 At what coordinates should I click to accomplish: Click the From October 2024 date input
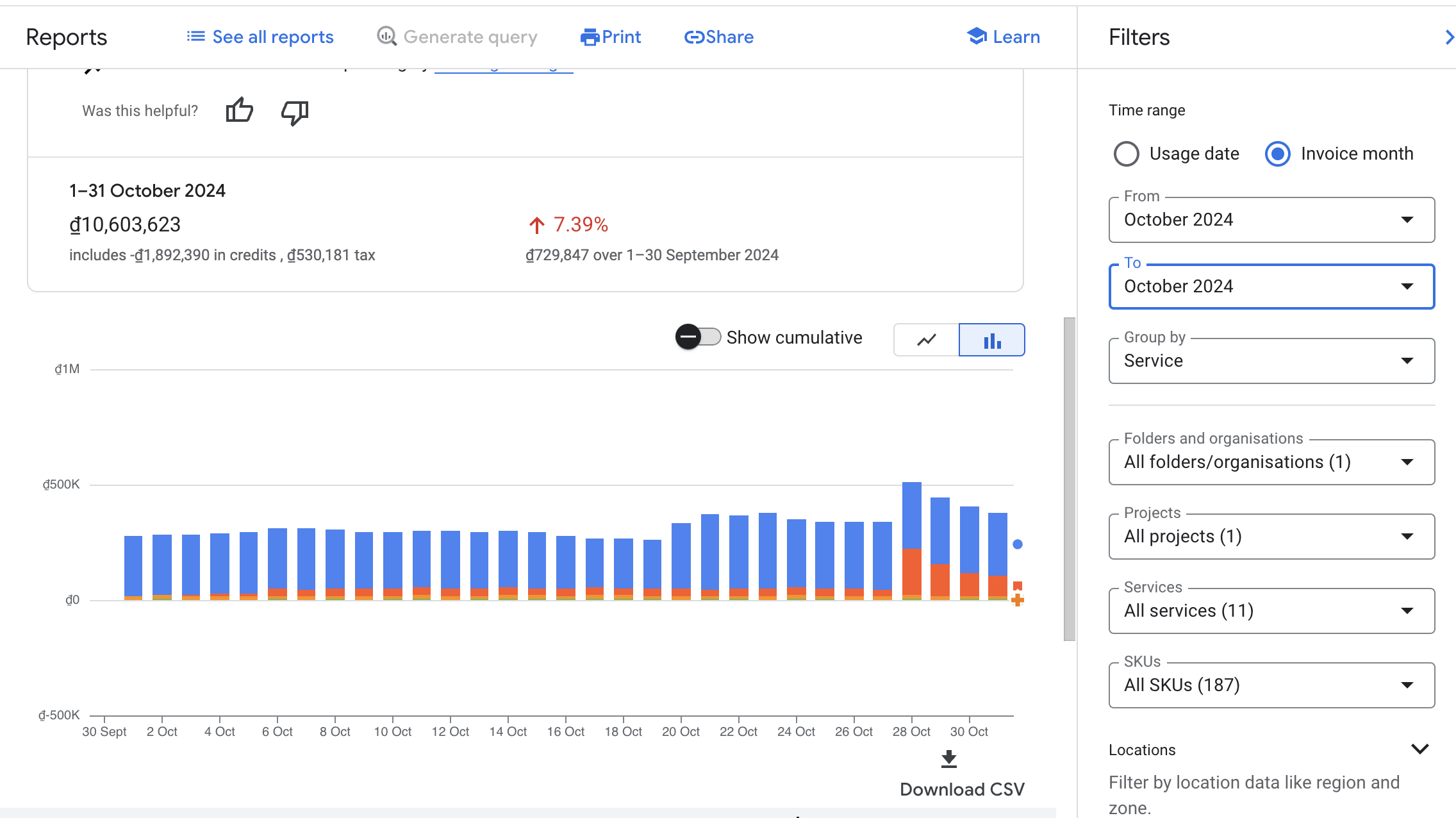[1270, 219]
